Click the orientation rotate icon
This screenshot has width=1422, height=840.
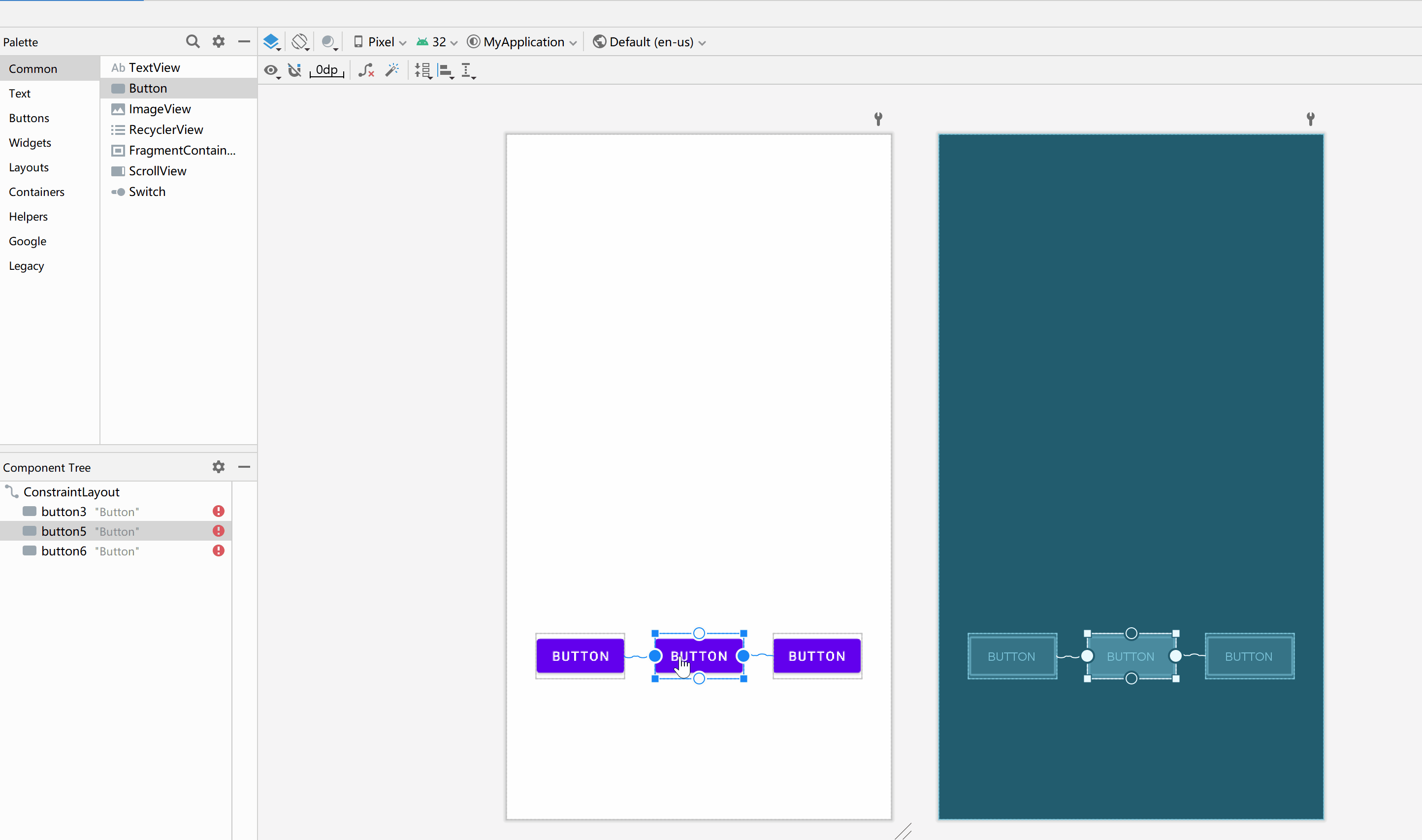(300, 42)
